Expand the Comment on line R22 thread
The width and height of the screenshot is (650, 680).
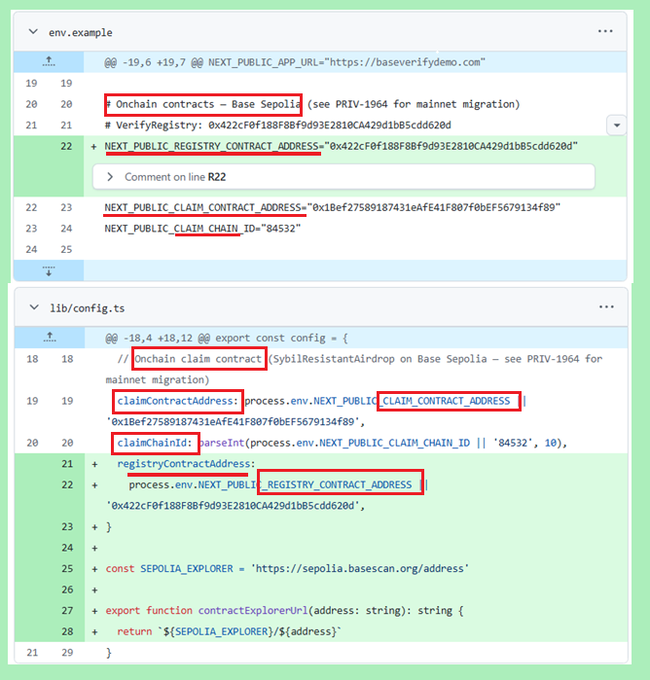click(110, 177)
